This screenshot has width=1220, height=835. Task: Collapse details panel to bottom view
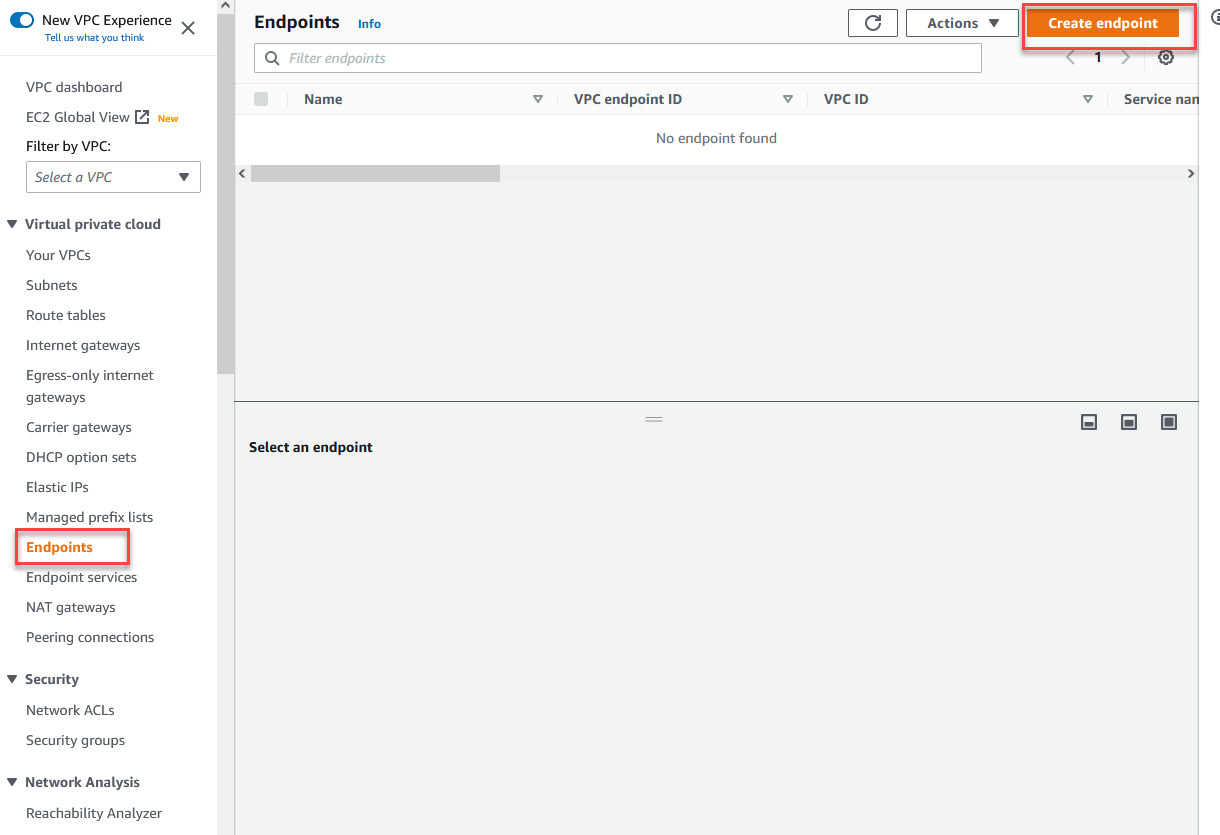[1089, 422]
